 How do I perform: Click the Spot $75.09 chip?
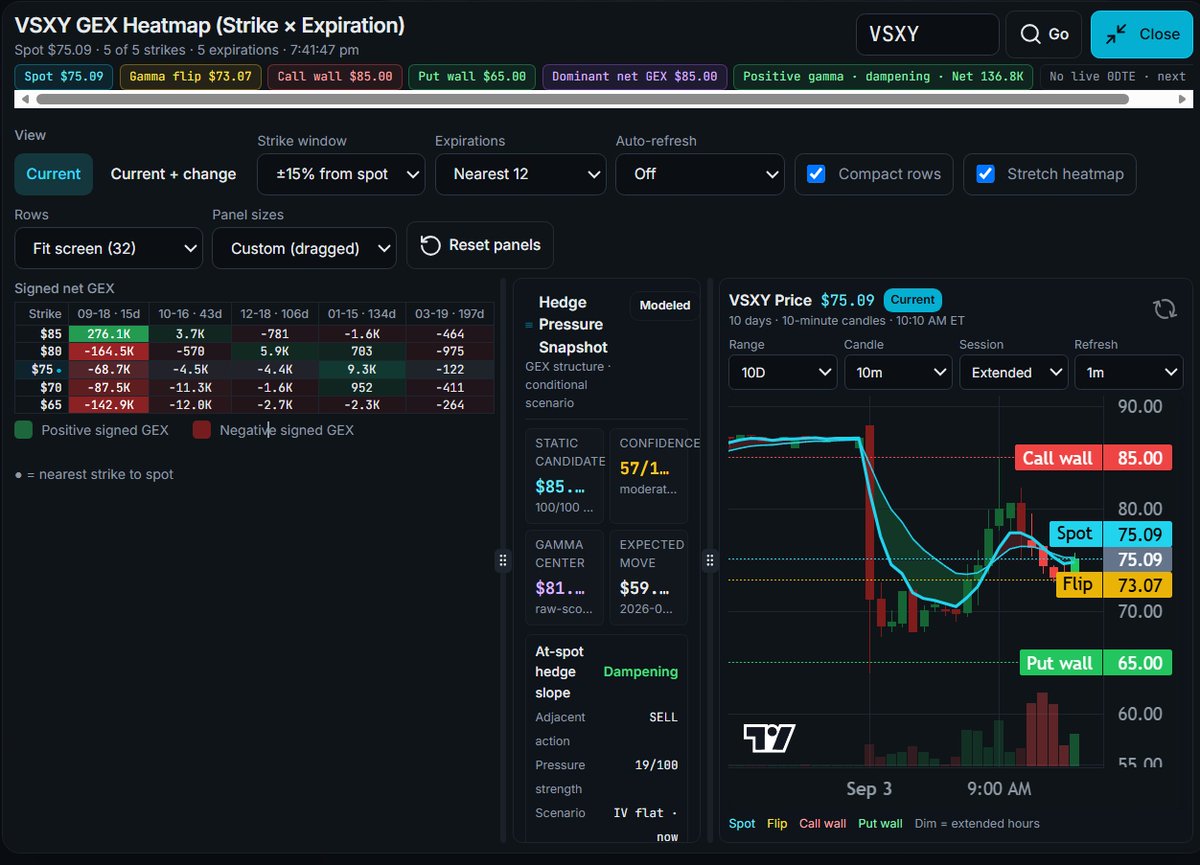click(64, 77)
